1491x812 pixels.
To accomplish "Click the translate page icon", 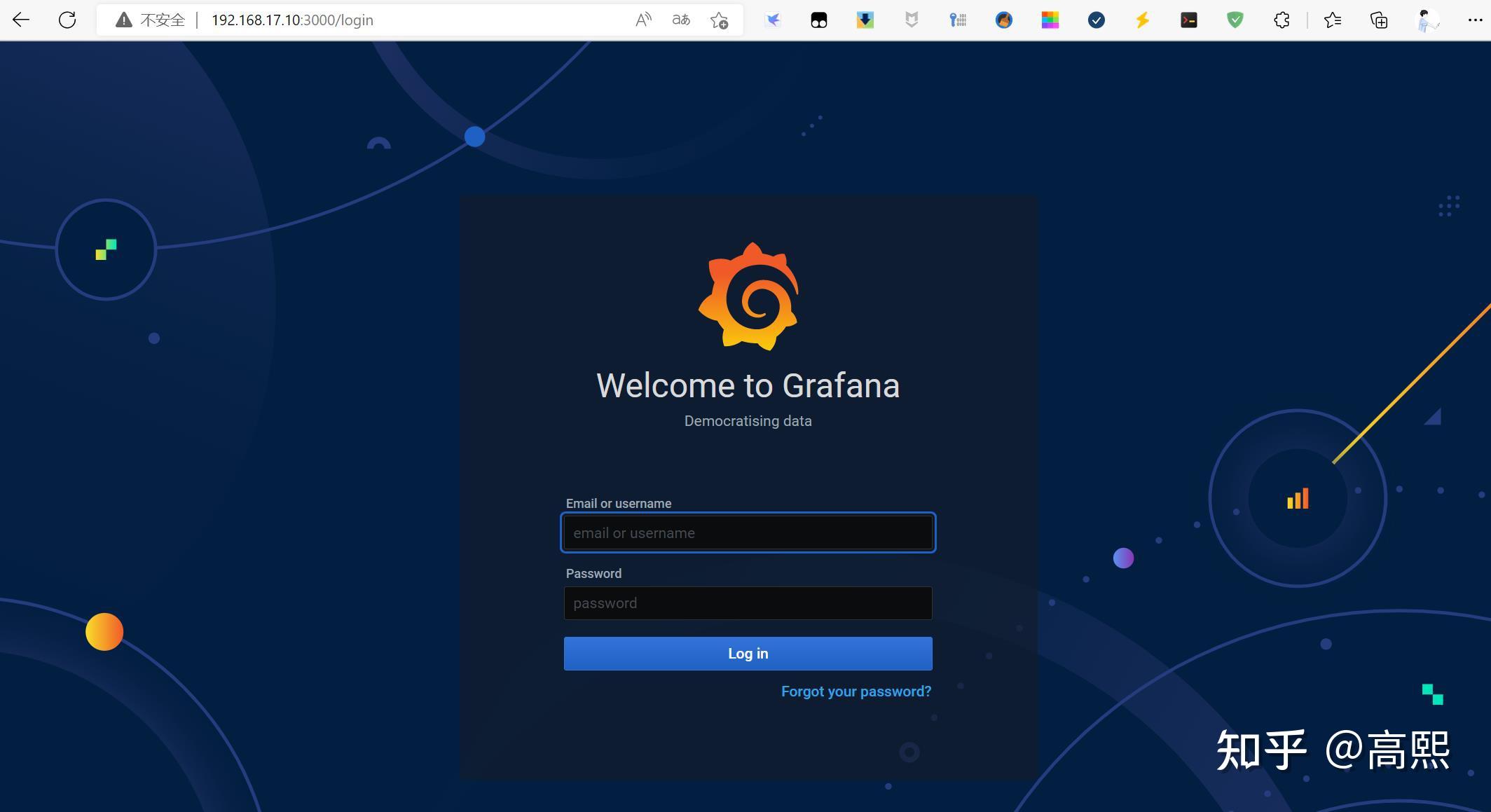I will pyautogui.click(x=680, y=20).
